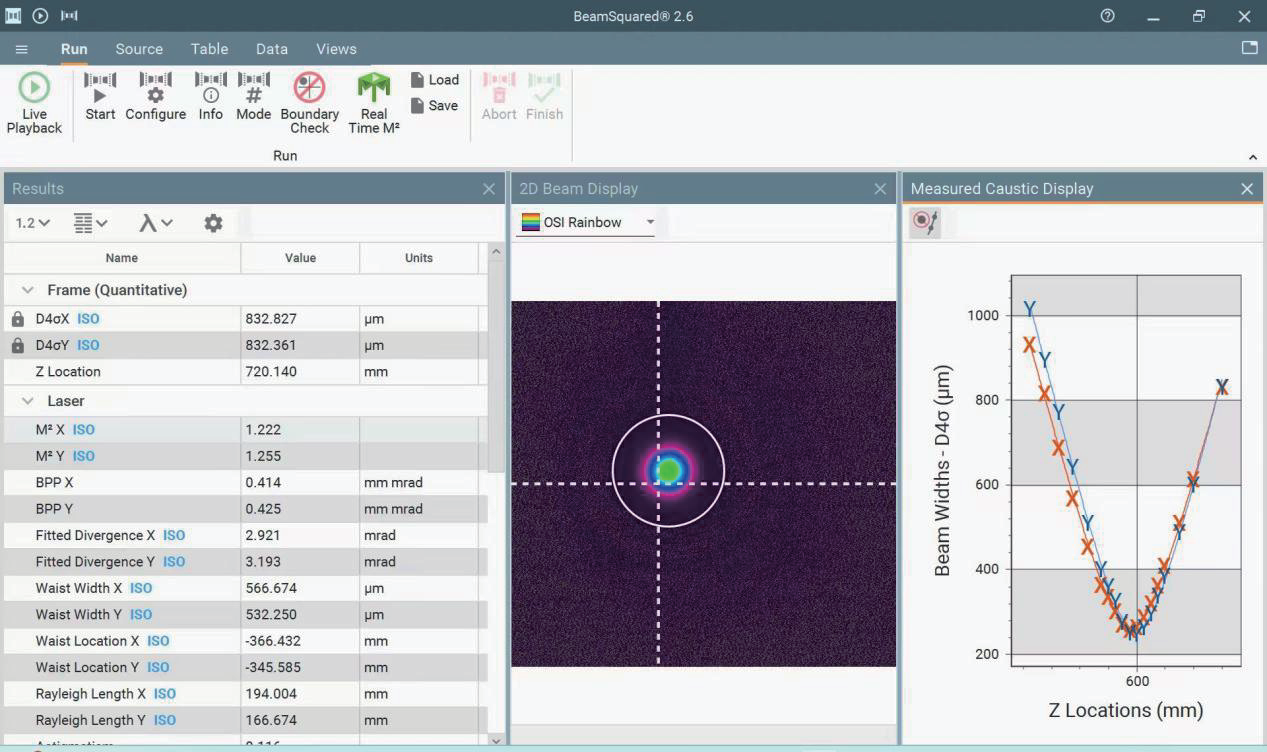Toggle the lock on the D4σX row
Image resolution: width=1267 pixels, height=752 pixels.
[x=18, y=319]
